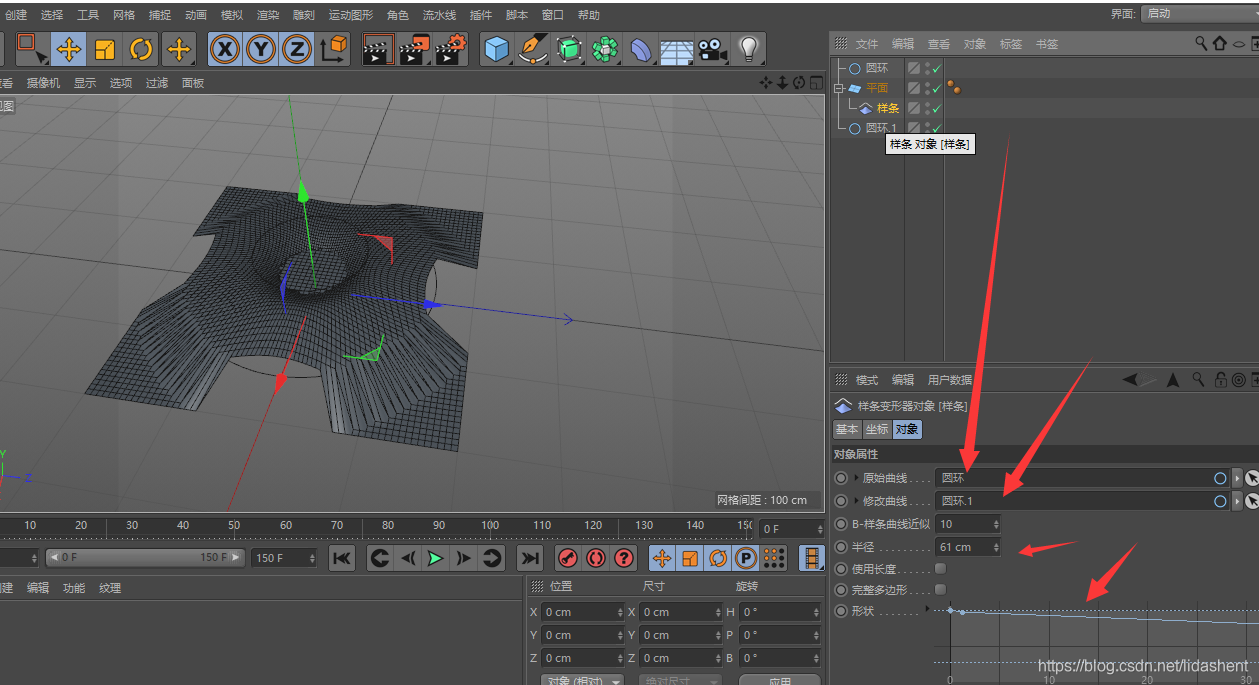
Task: Click the Cube primitive icon
Action: [x=496, y=49]
